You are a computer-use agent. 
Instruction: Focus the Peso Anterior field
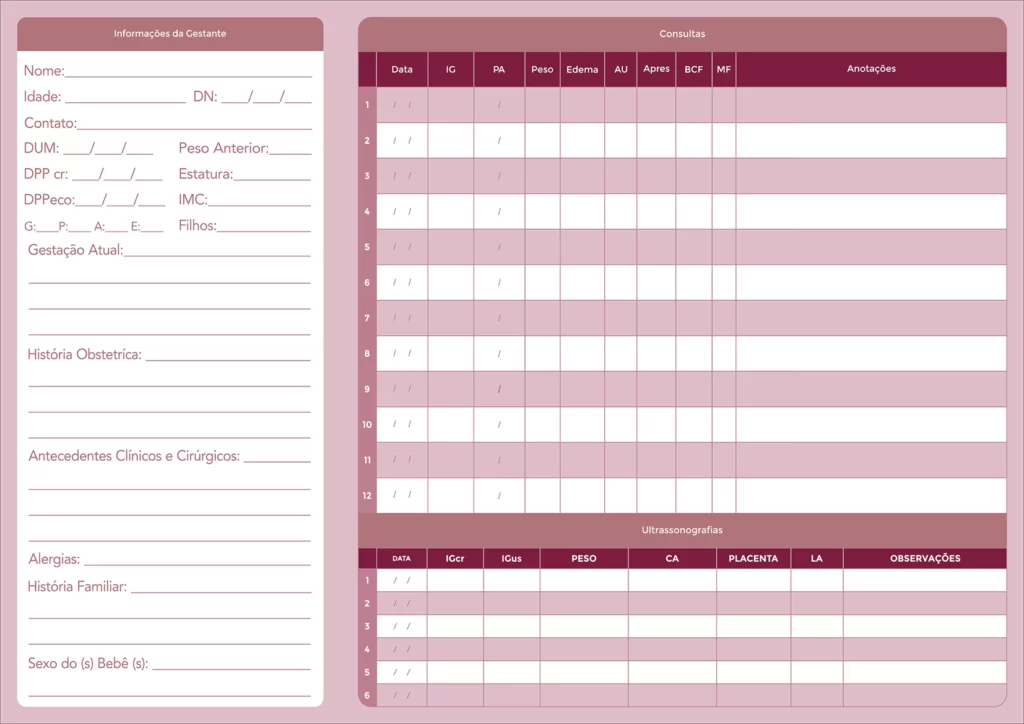290,149
